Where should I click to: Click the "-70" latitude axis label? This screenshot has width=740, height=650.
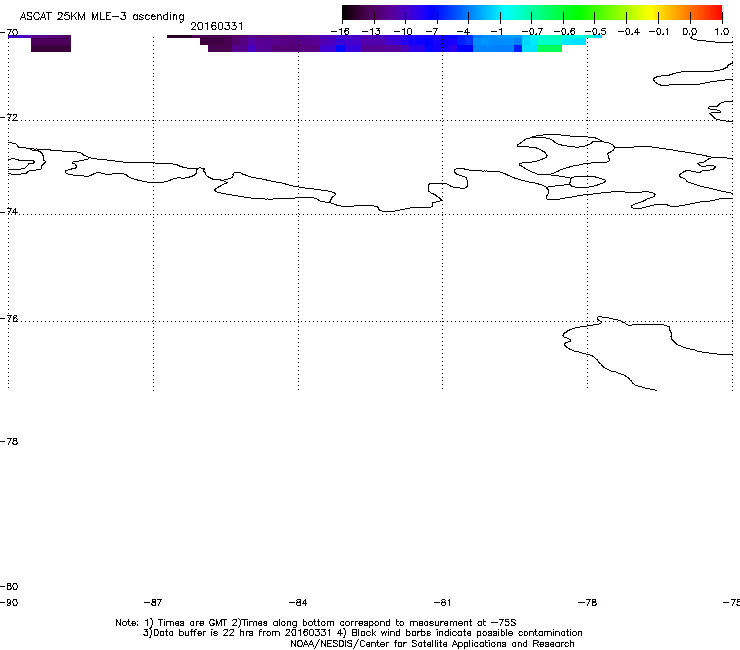click(x=9, y=33)
